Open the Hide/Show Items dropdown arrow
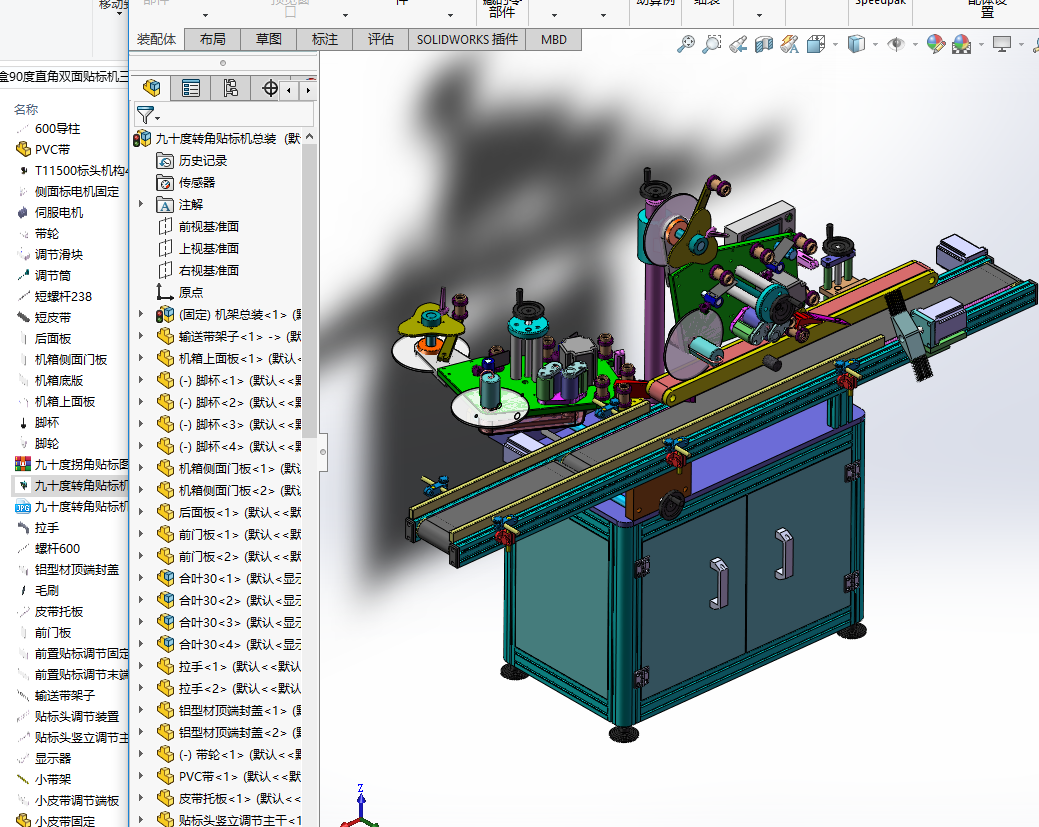Image resolution: width=1039 pixels, height=827 pixels. (915, 45)
